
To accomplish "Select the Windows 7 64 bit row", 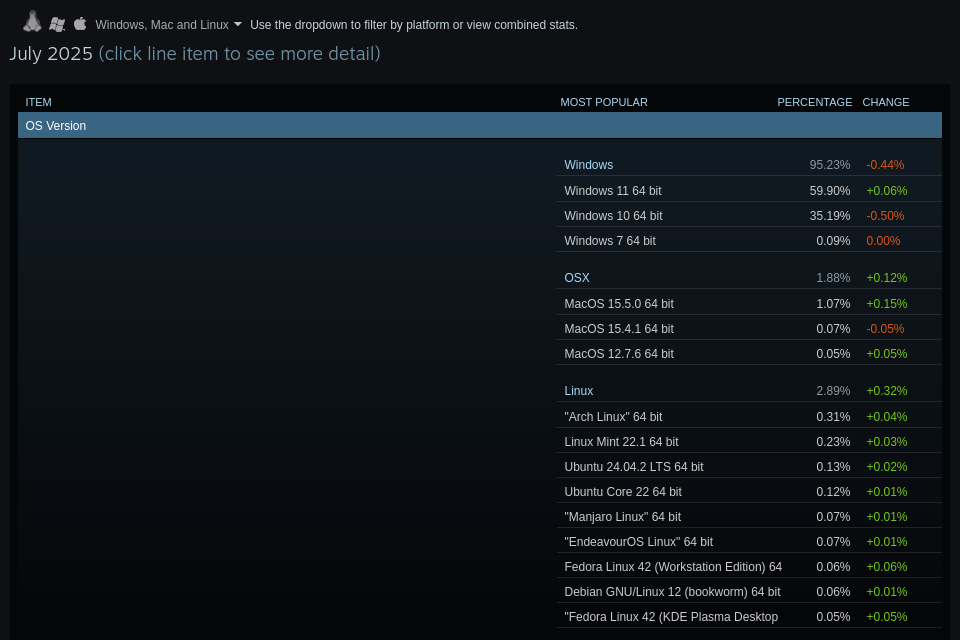I will coord(749,241).
